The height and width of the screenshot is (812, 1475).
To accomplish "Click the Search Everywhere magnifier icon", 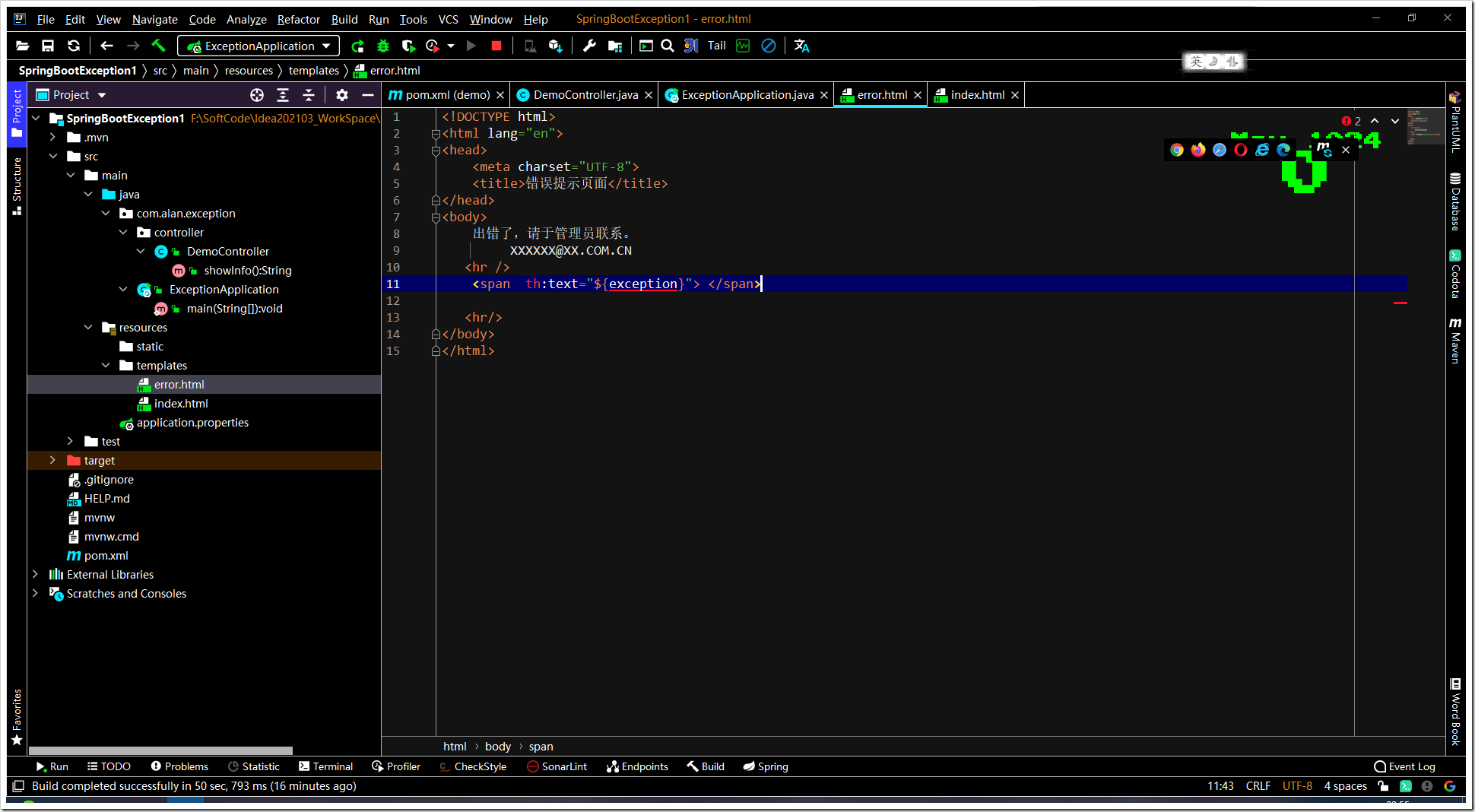I will 668,46.
